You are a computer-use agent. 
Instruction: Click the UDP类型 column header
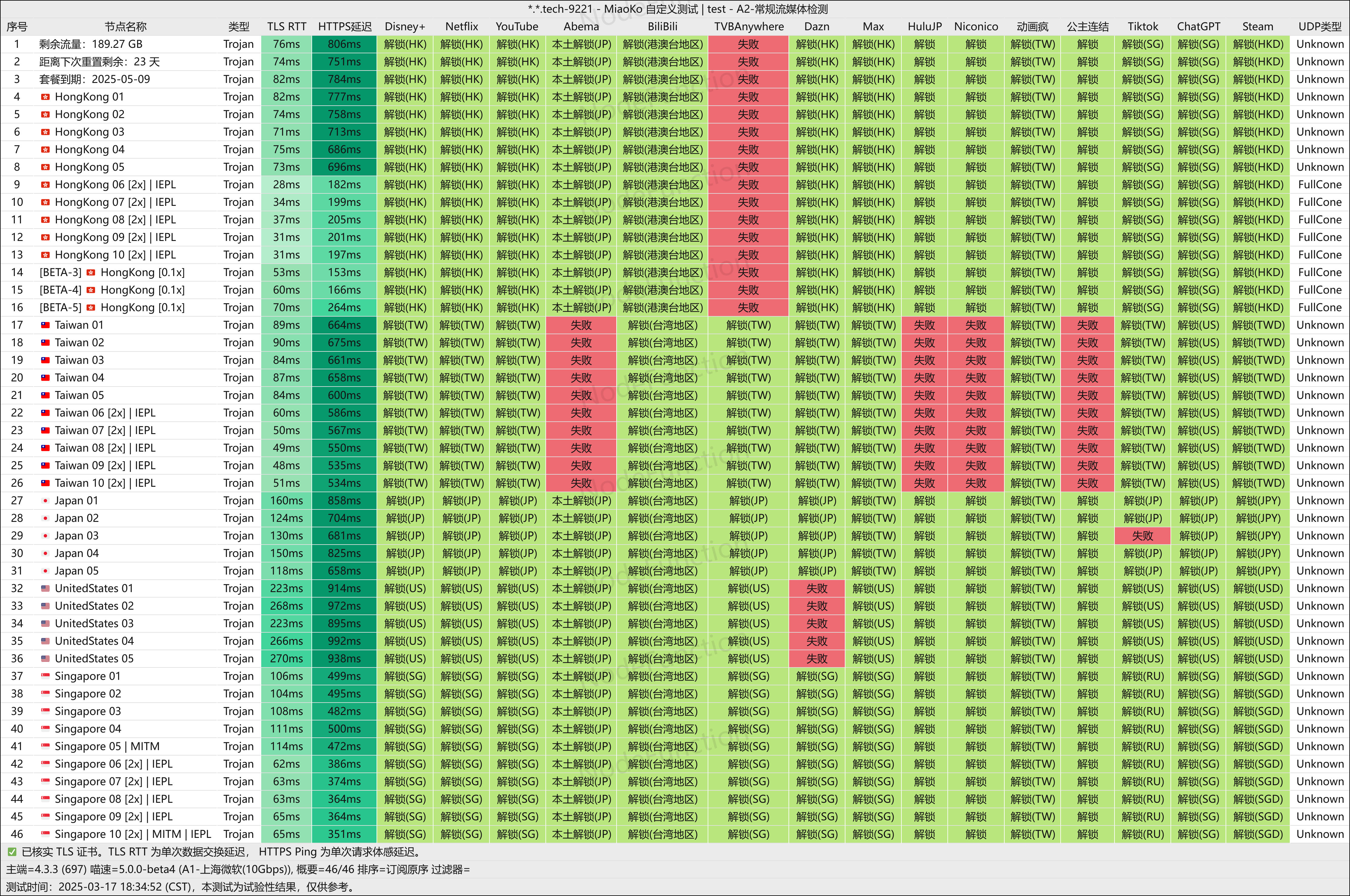coord(1320,27)
